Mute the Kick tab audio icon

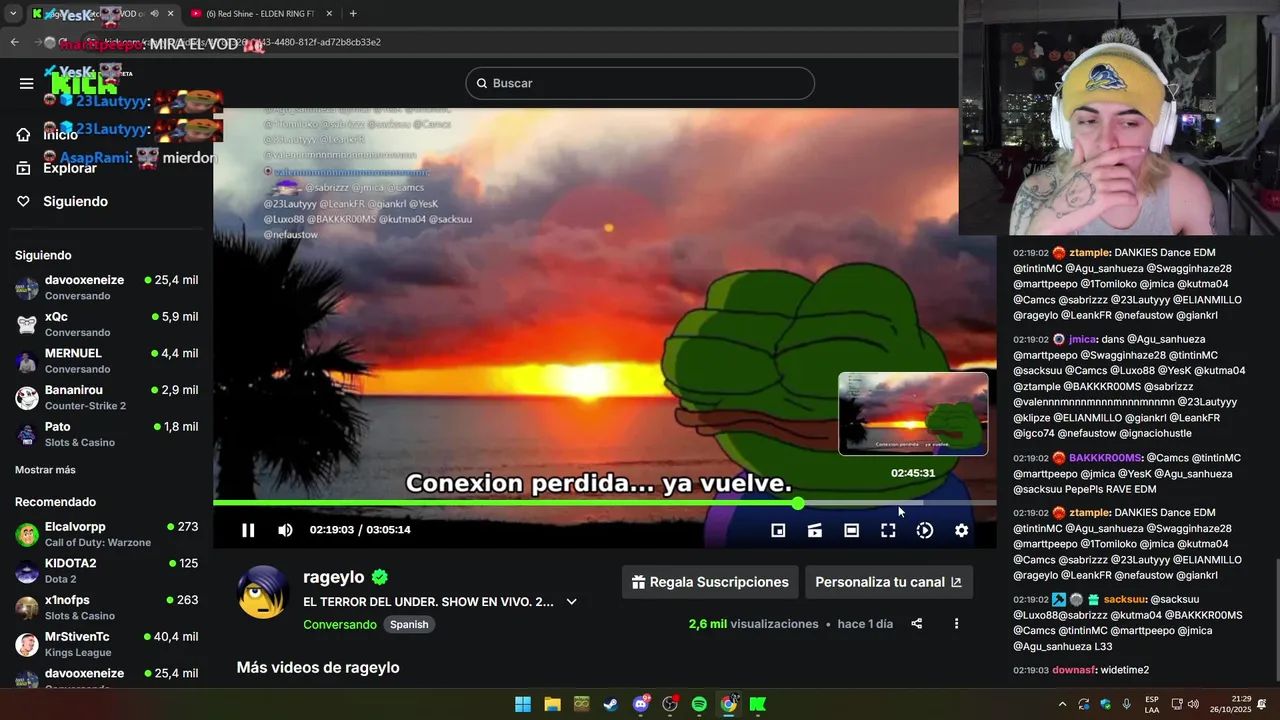[x=154, y=14]
